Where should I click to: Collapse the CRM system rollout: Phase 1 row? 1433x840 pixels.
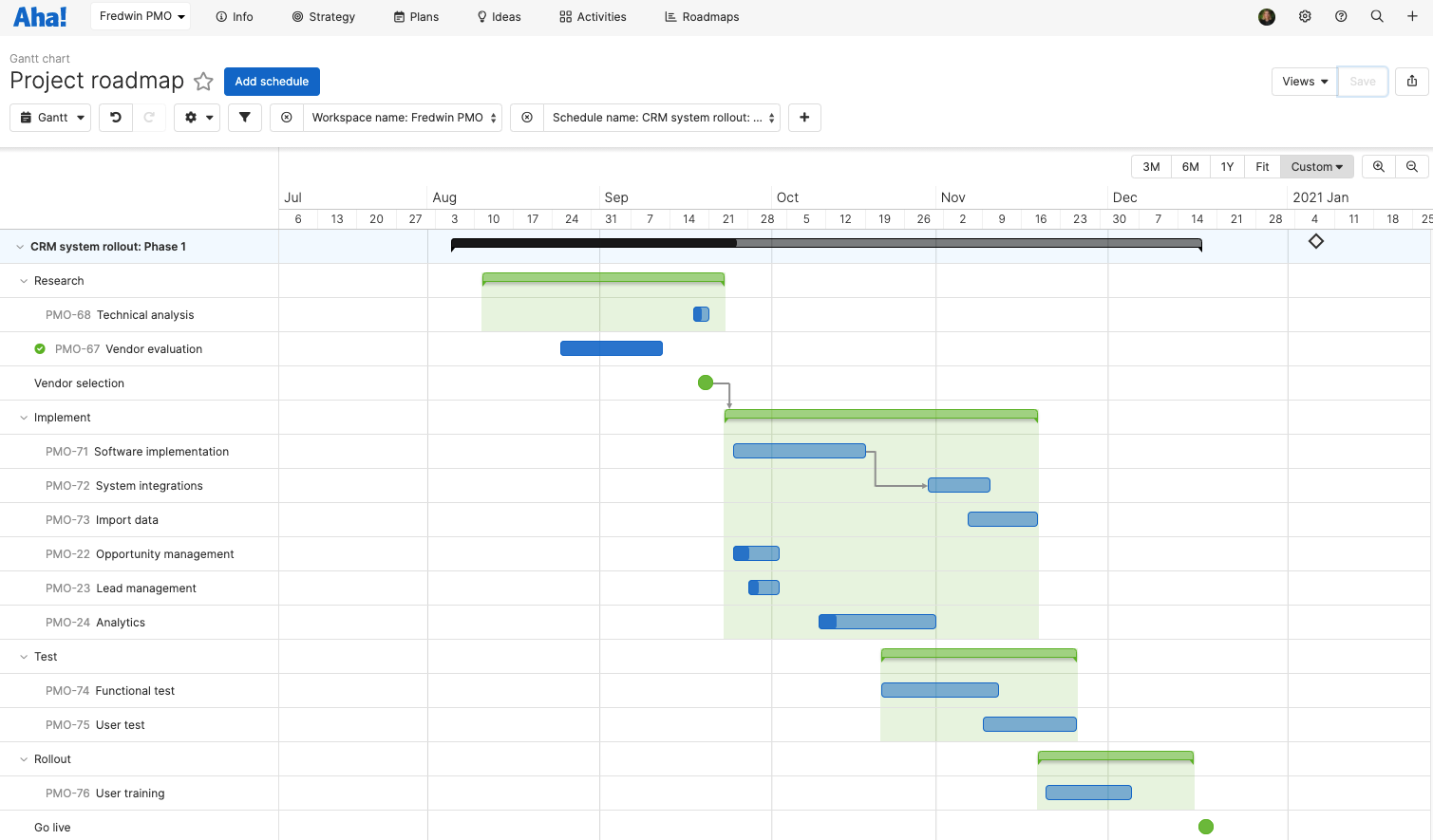[20, 247]
